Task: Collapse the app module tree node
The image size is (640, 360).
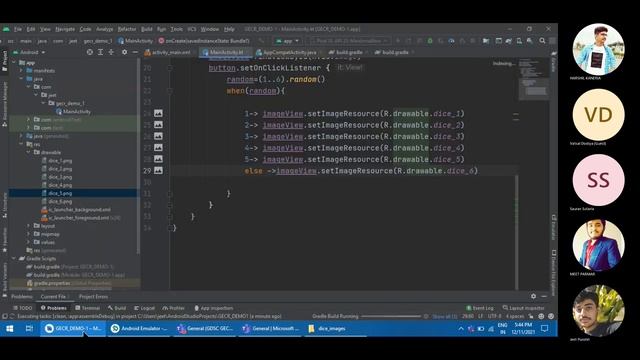Action: tap(14, 62)
